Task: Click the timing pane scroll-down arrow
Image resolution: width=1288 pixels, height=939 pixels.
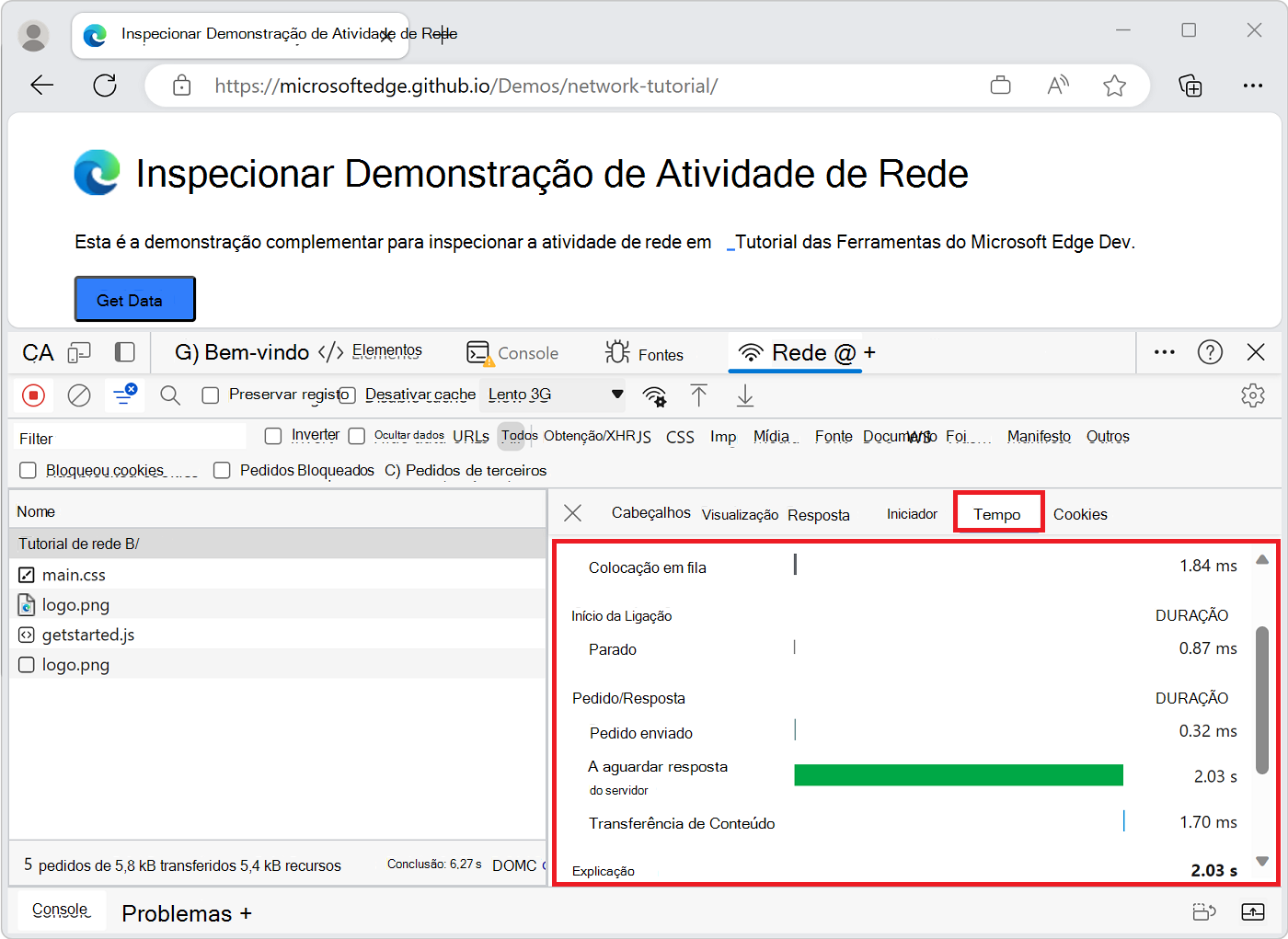Action: click(1262, 862)
